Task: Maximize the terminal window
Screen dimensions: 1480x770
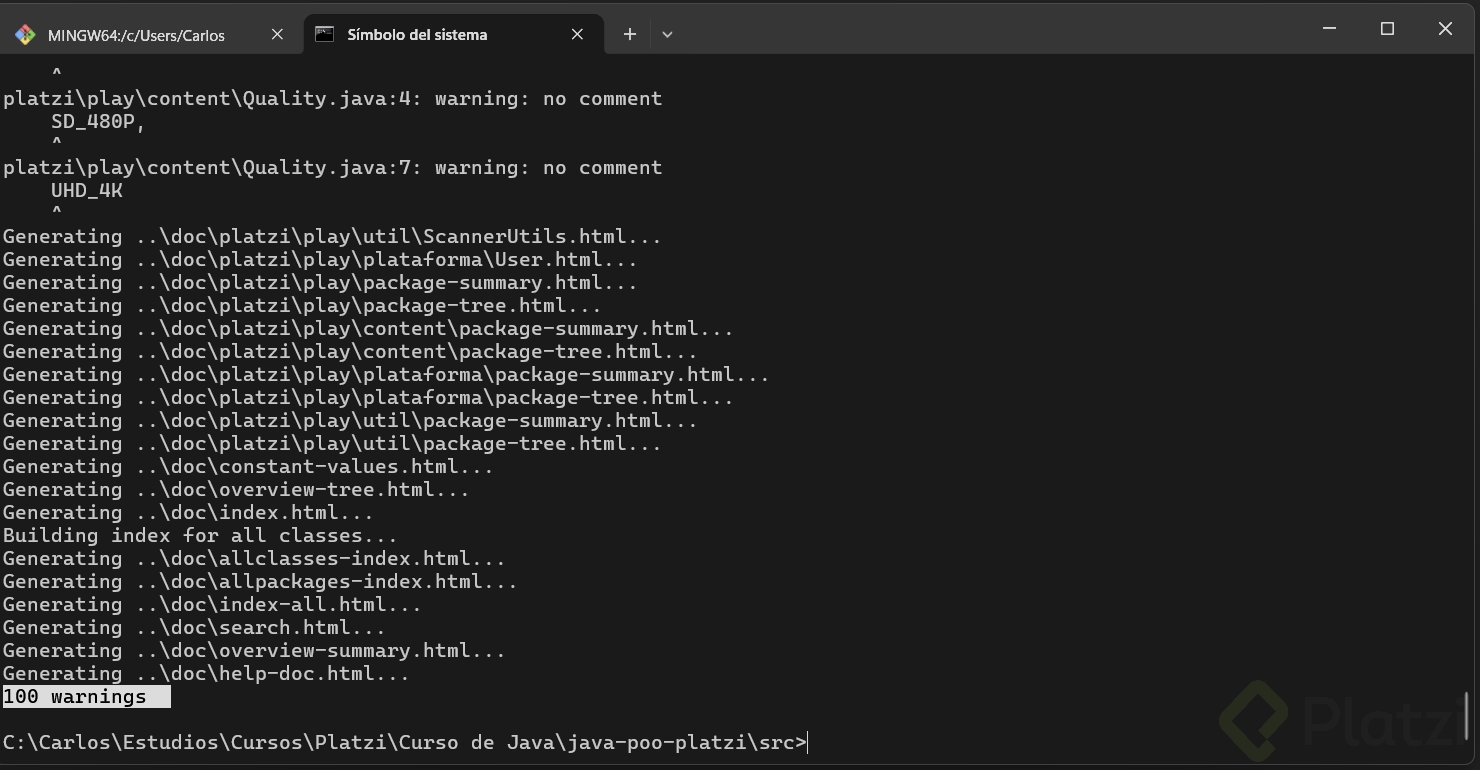Action: coord(1387,29)
